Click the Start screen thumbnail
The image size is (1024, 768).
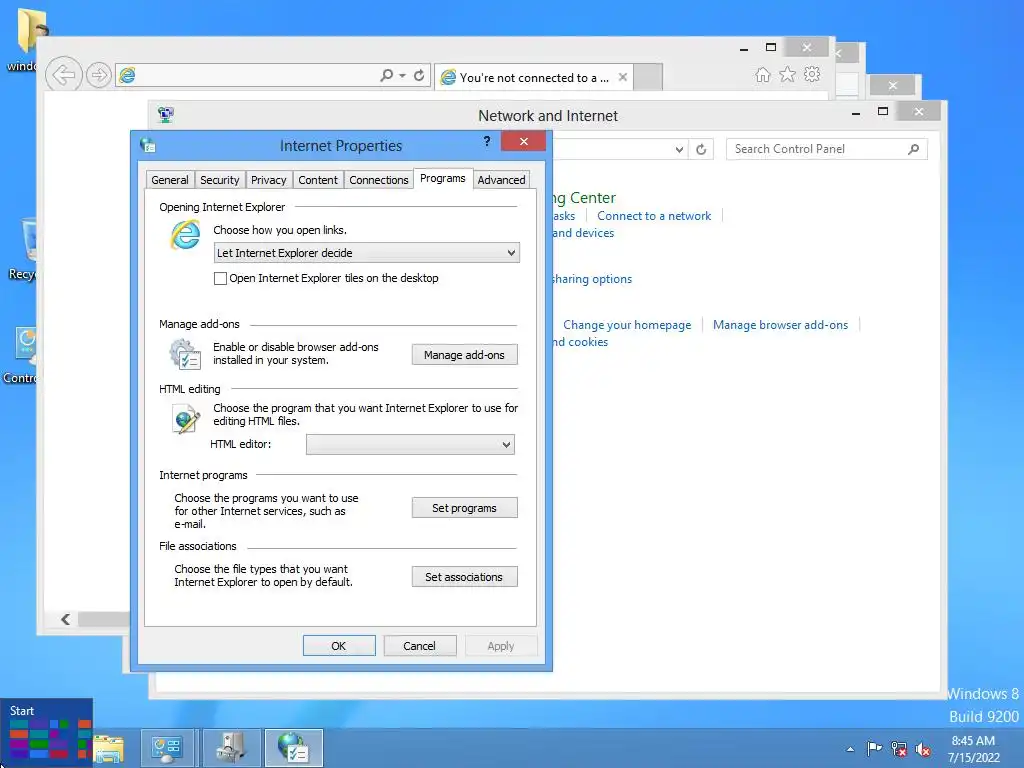coord(46,733)
